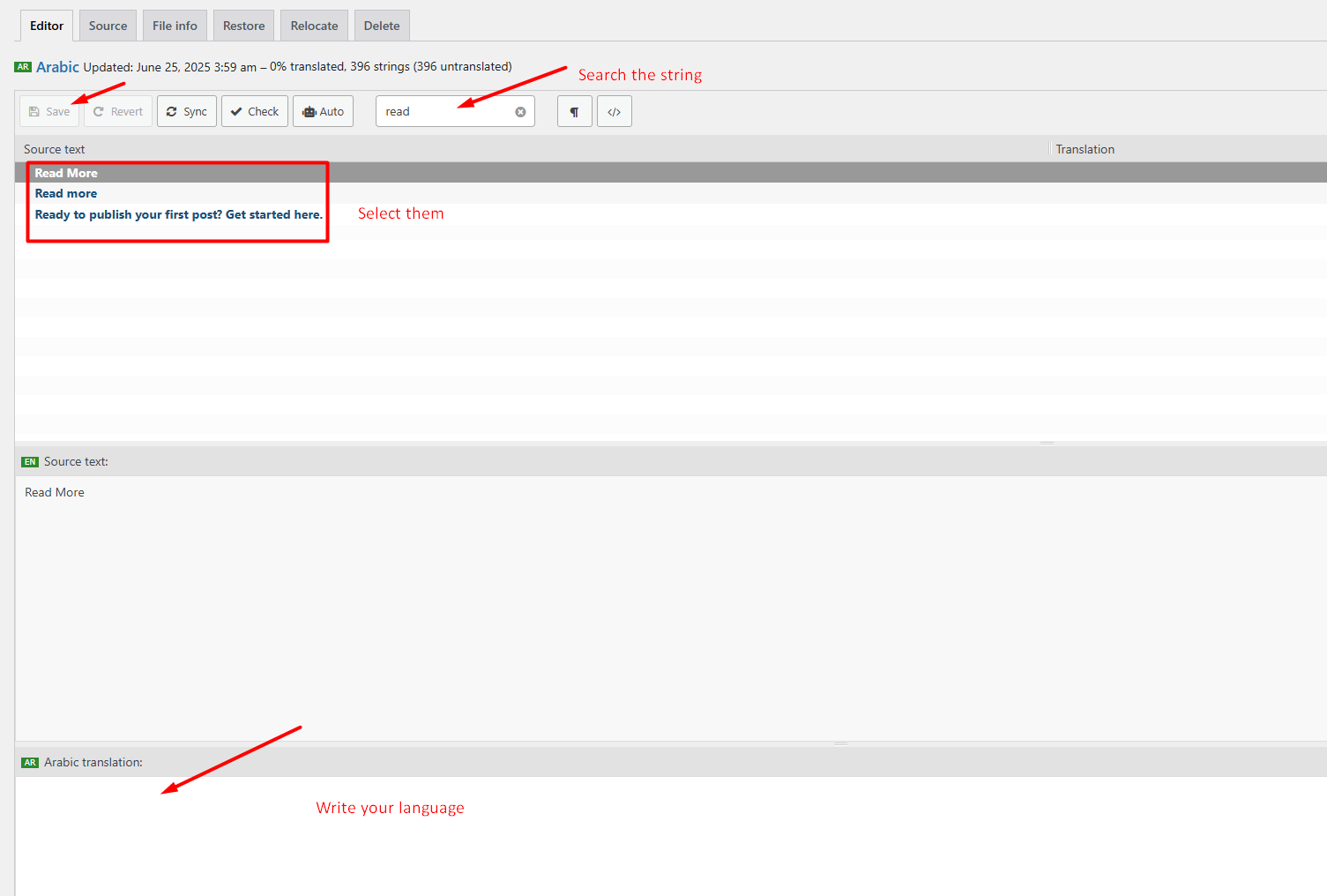Image resolution: width=1327 pixels, height=896 pixels.
Task: Toggle invisible characters with the pilcrow button
Action: 574,112
